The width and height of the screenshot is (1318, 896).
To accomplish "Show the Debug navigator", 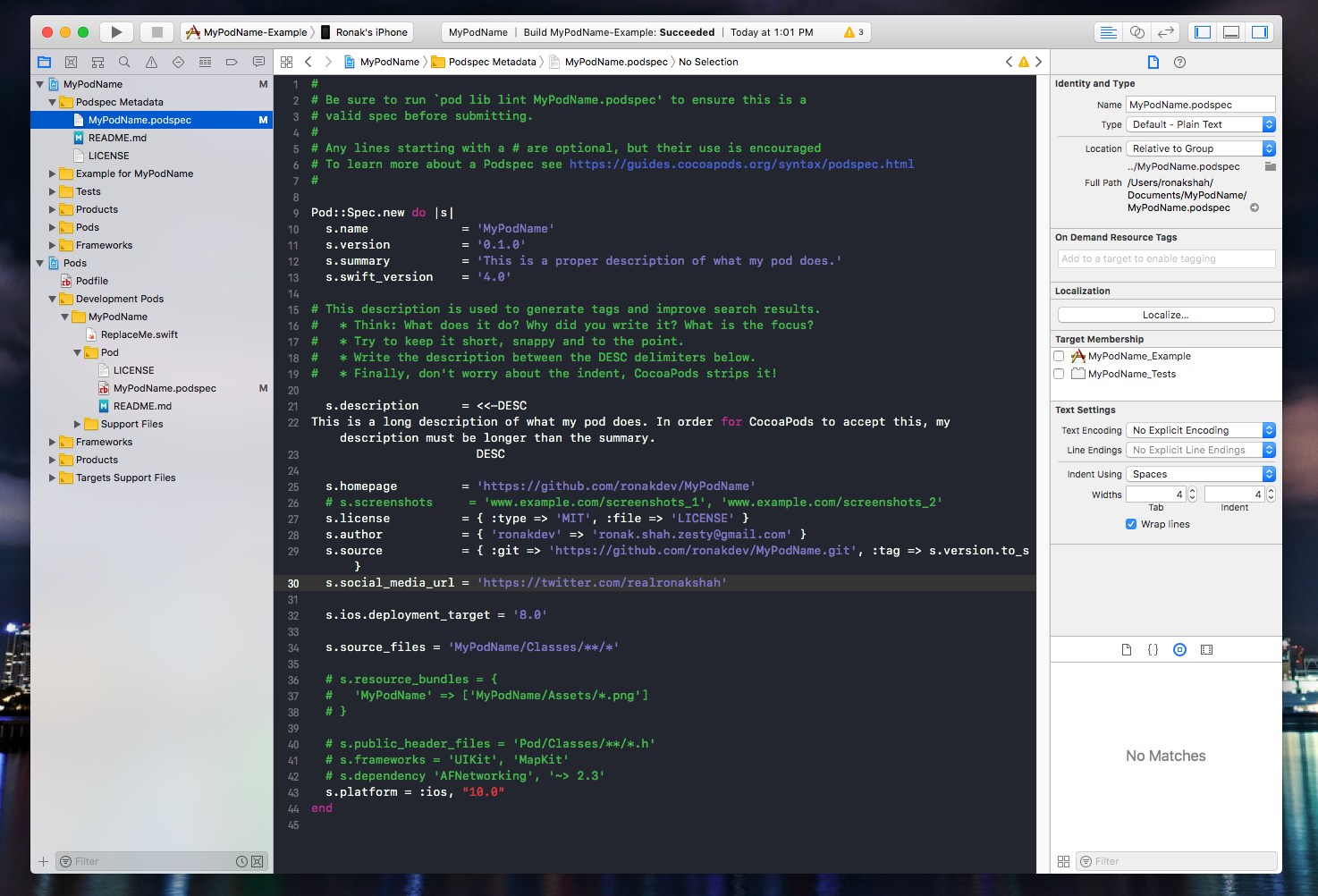I will [x=205, y=62].
